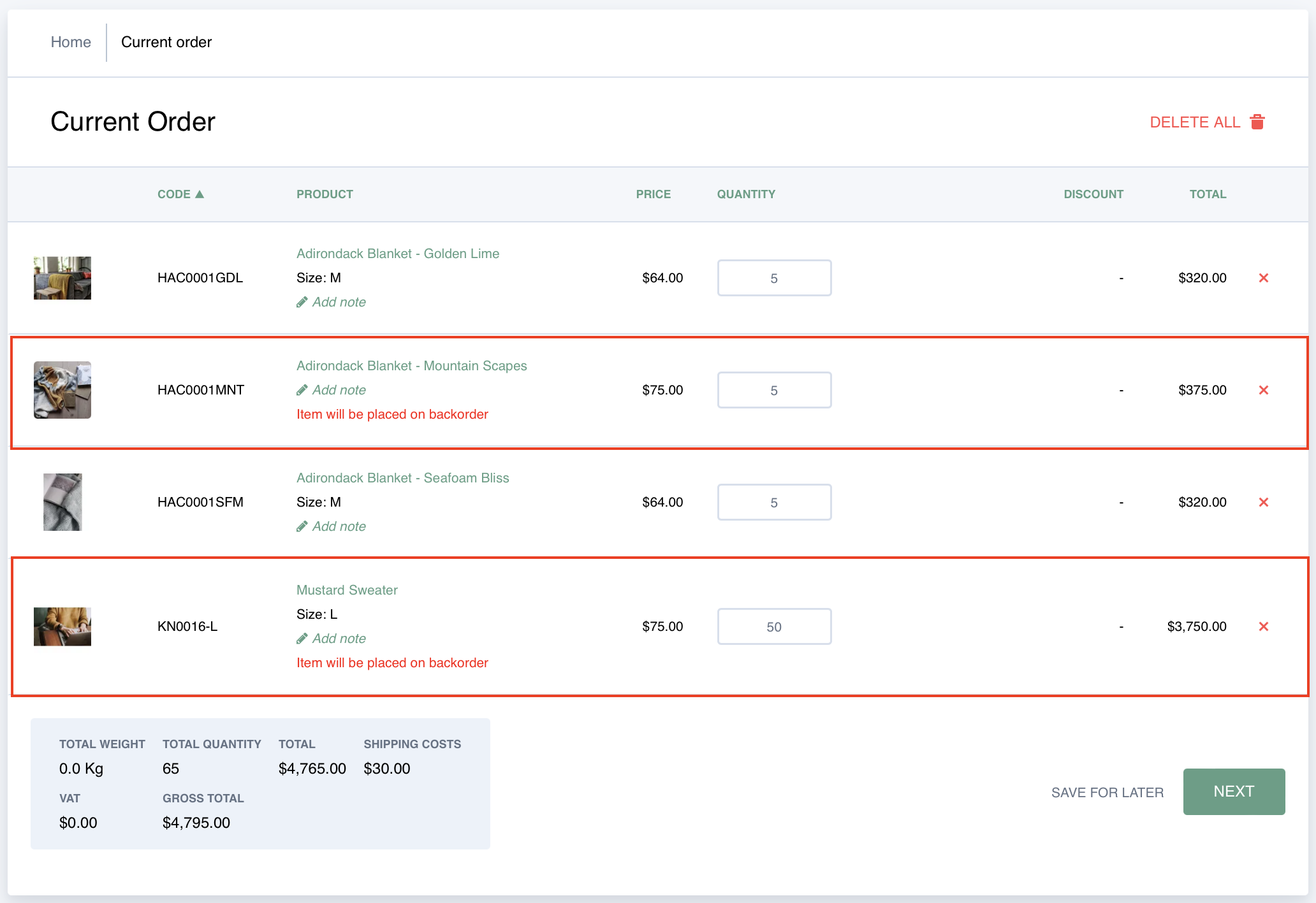Open the Mustard Sweater product link
Viewport: 1316px width, 903px height.
tap(347, 590)
